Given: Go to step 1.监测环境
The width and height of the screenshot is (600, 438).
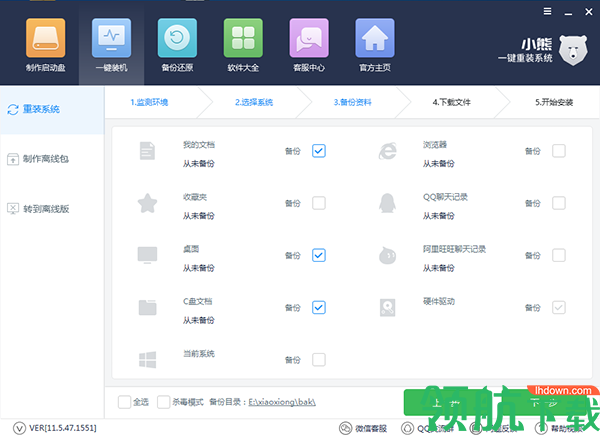Looking at the screenshot, I should (x=149, y=102).
